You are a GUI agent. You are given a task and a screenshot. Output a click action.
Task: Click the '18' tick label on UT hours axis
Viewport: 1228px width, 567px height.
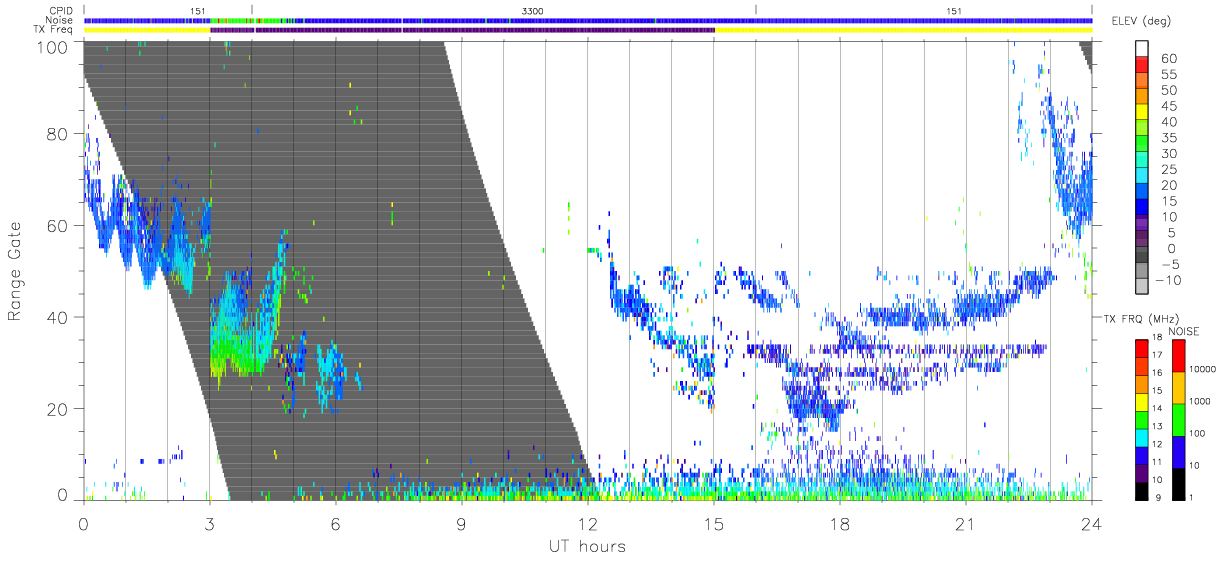[839, 524]
